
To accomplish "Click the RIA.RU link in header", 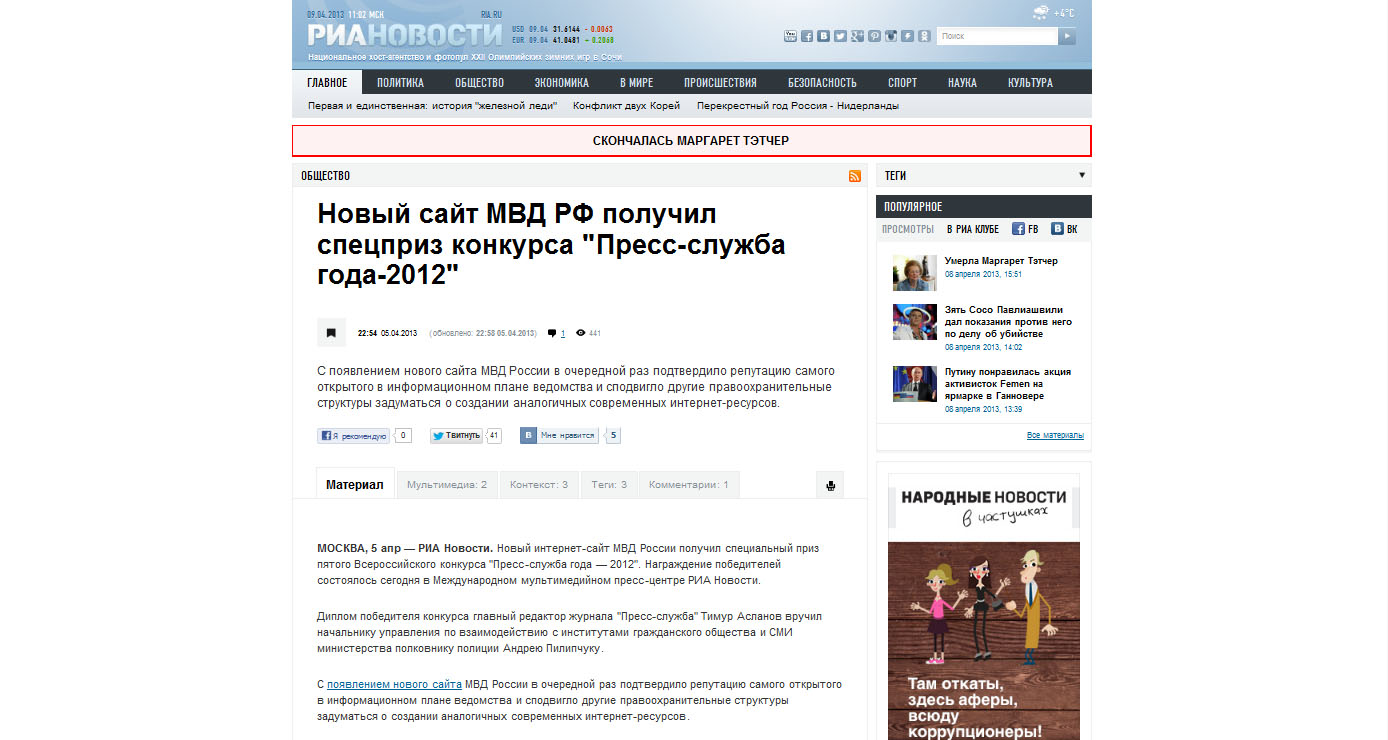I will point(491,14).
